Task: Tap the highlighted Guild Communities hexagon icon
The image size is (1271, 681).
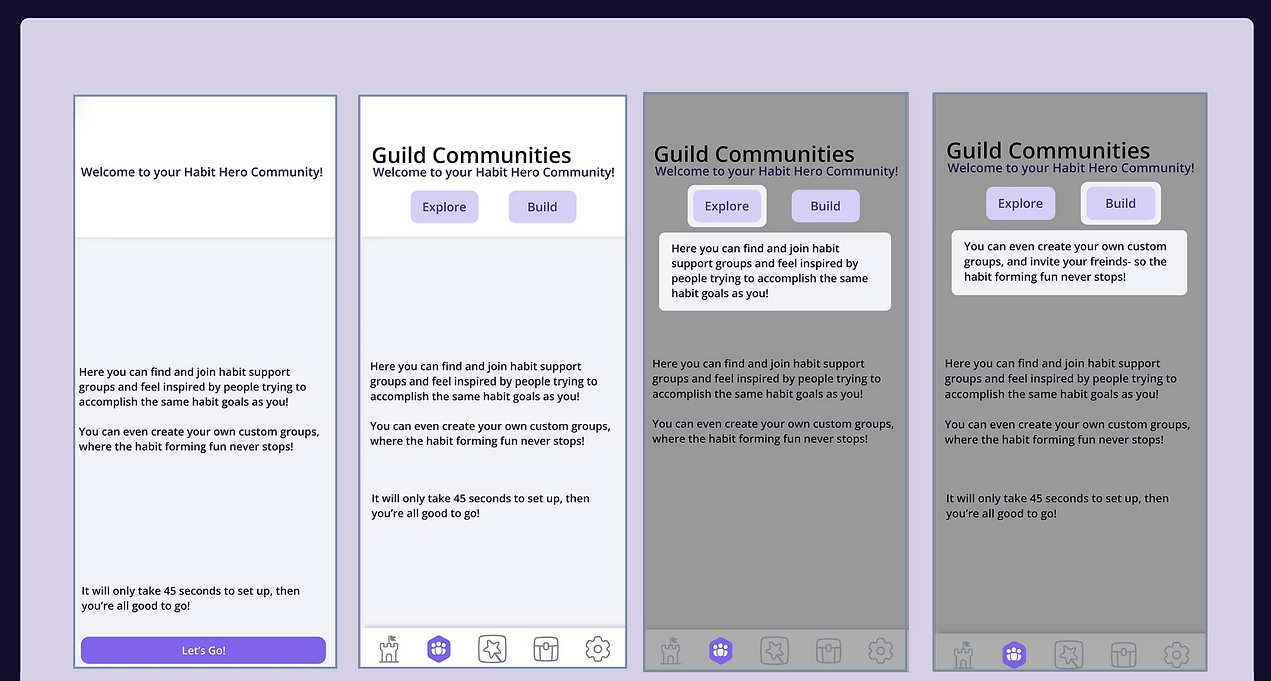Action: point(439,649)
